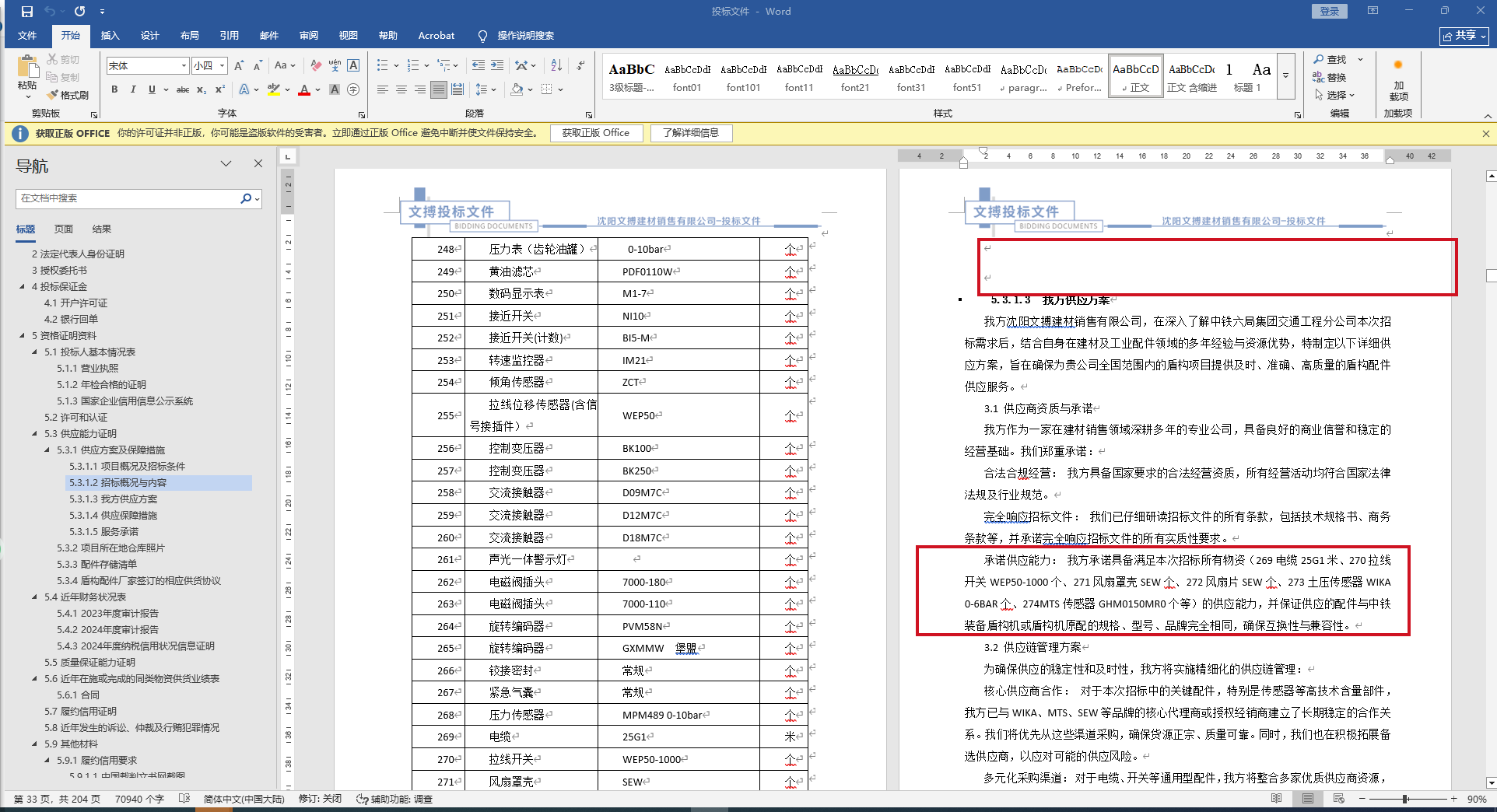
Task: Click the 登录 sign-in button
Action: (1330, 11)
